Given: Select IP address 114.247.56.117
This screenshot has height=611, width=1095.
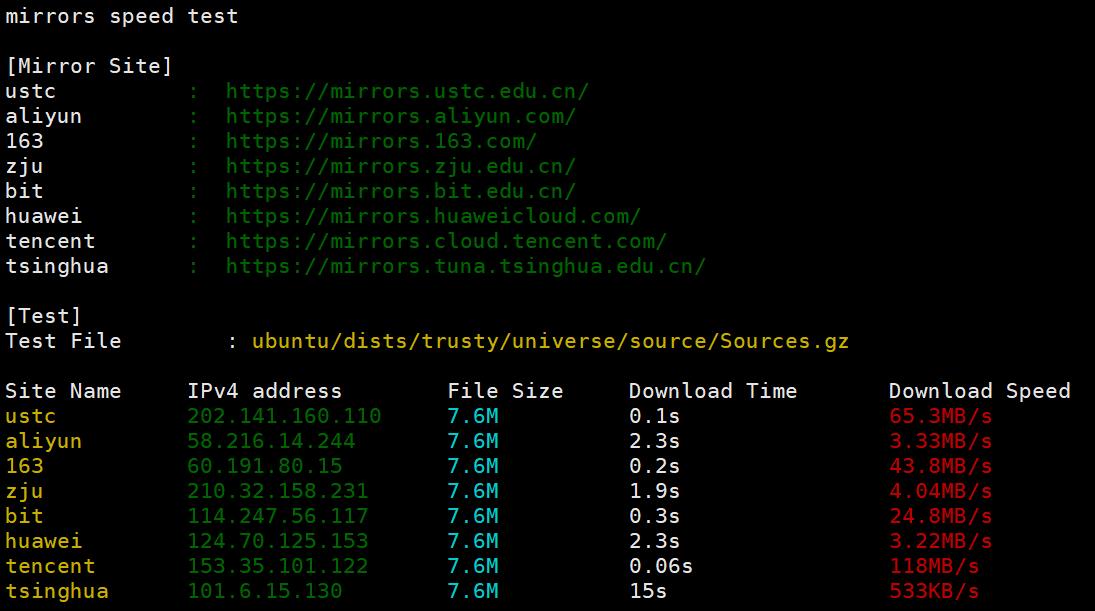Looking at the screenshot, I should click(x=277, y=516).
